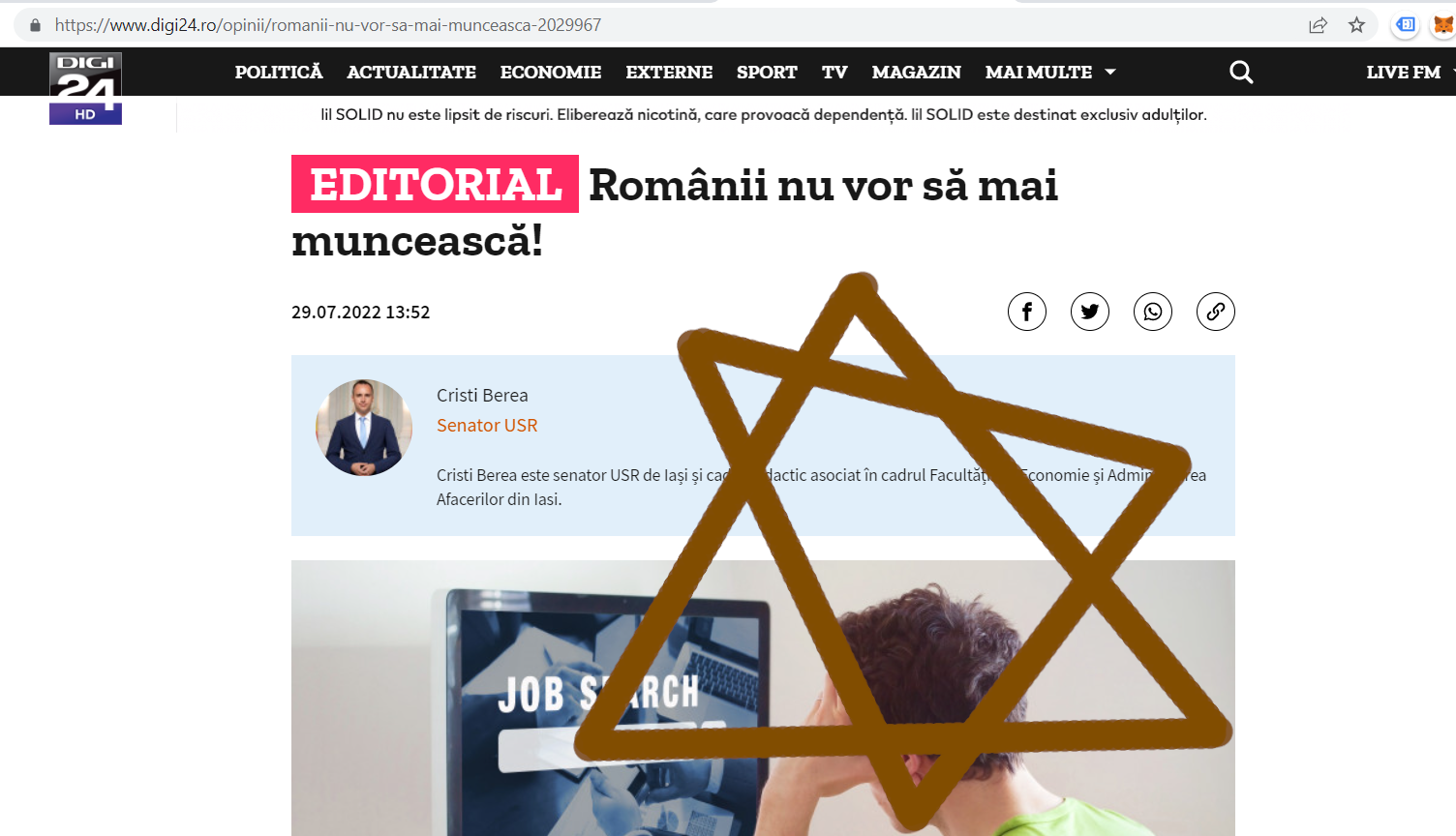
Task: Open the site search magnifier
Action: pos(1241,72)
